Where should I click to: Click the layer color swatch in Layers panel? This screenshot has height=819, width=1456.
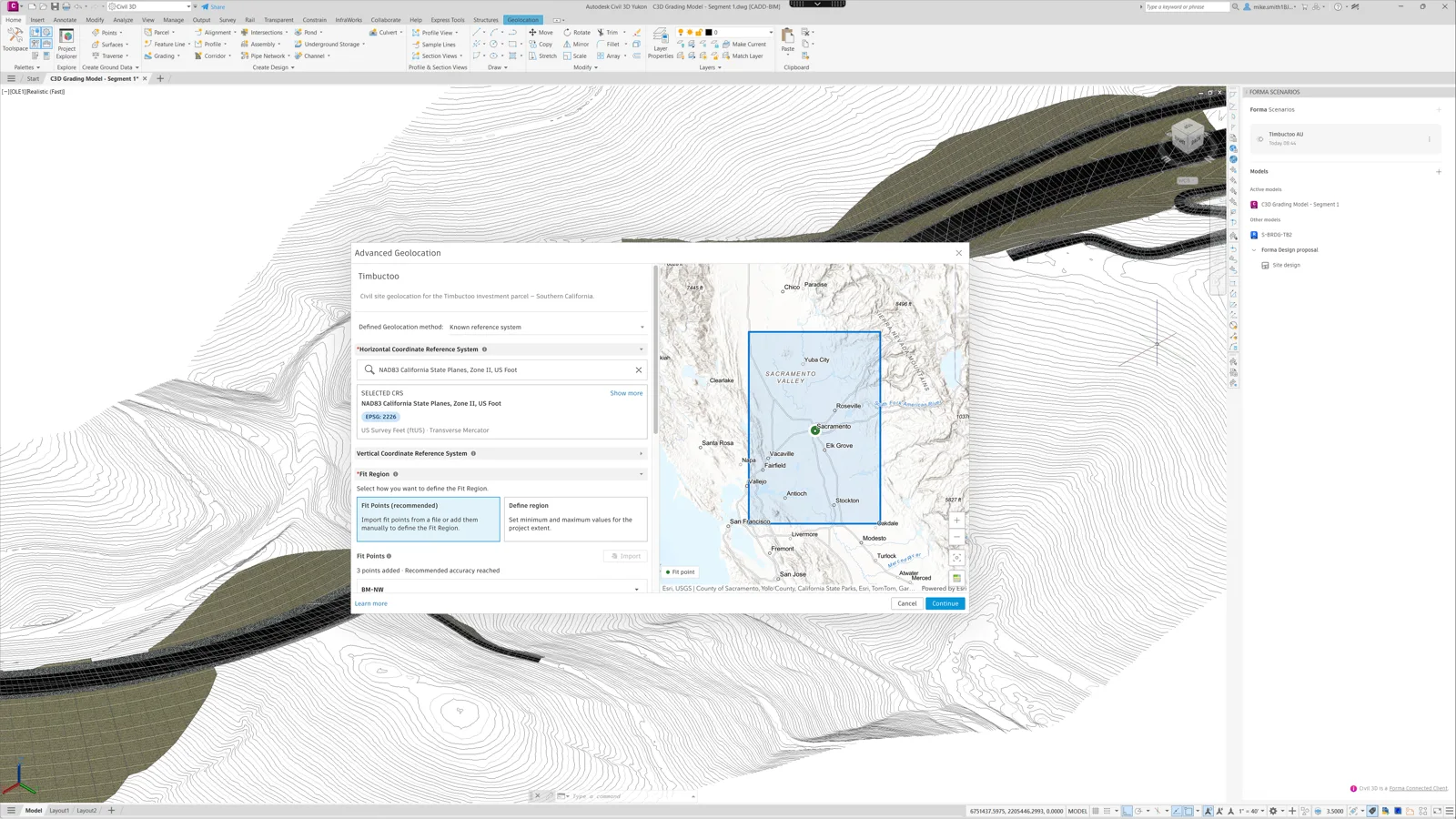pos(709,32)
